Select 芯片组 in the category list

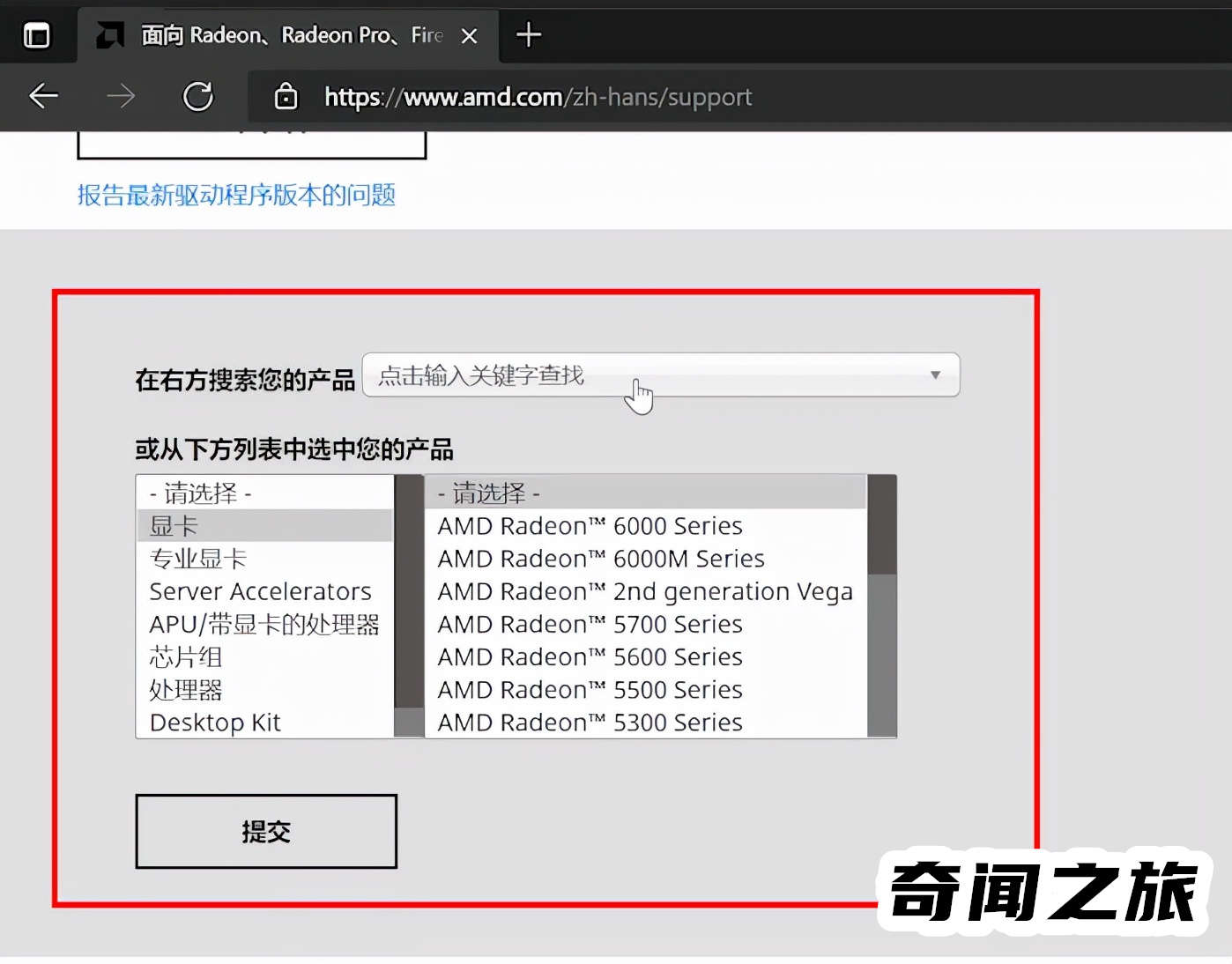264,657
